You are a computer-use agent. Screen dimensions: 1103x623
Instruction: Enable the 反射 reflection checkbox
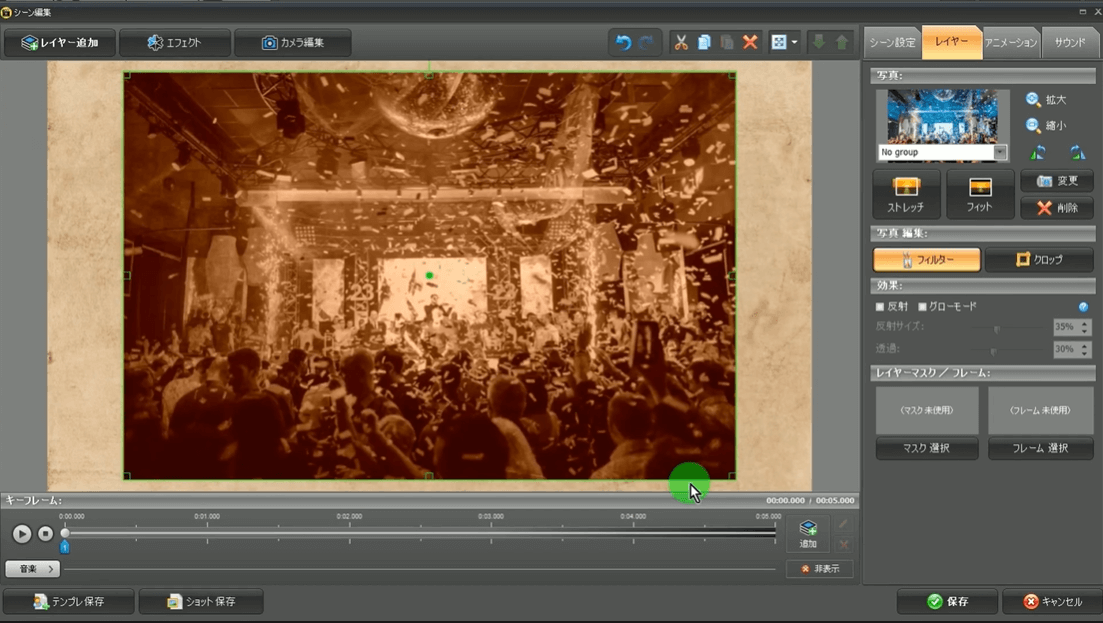point(880,307)
